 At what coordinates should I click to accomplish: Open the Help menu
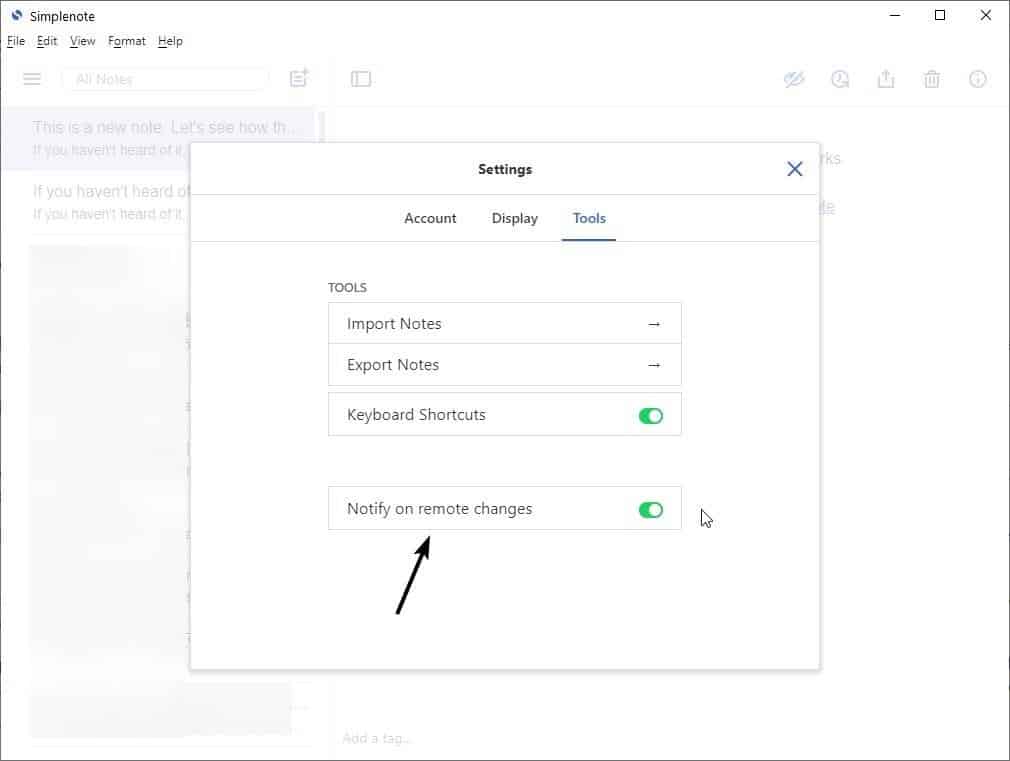pyautogui.click(x=170, y=41)
